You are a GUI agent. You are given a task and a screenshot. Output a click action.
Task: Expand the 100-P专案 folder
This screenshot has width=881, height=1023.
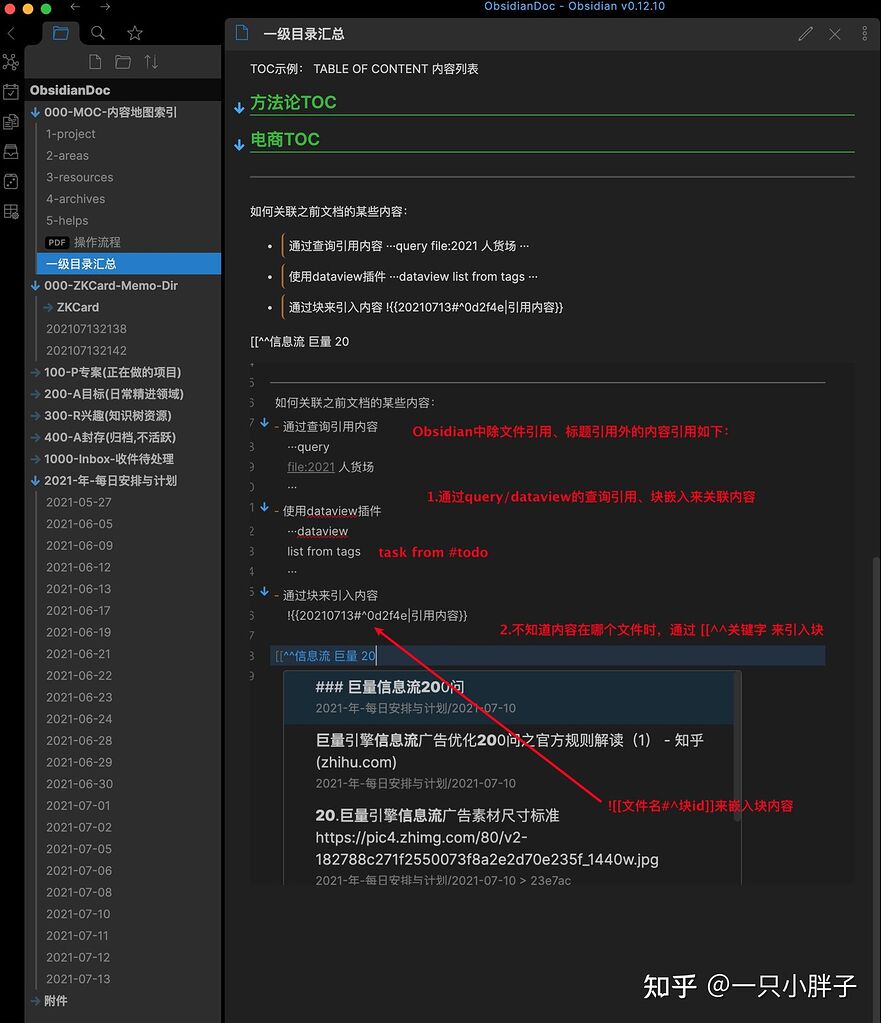(x=36, y=372)
